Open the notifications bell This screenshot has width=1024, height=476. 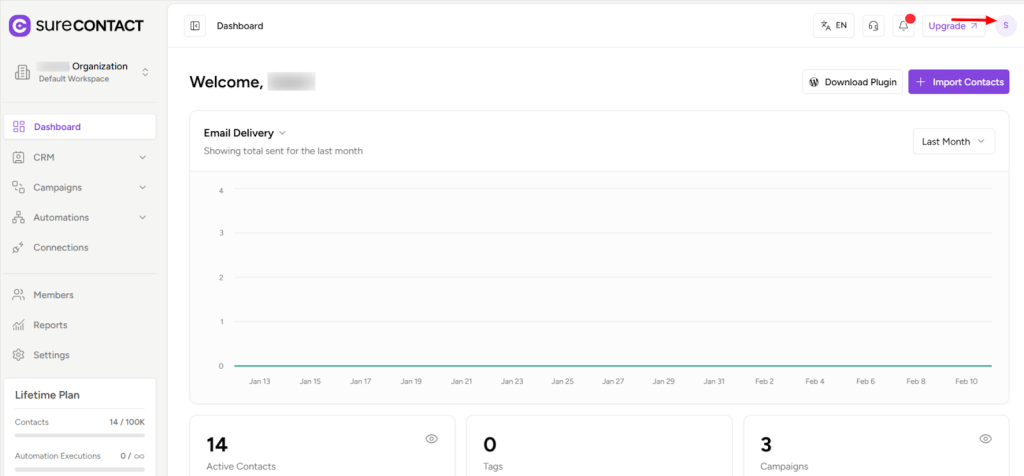click(904, 26)
